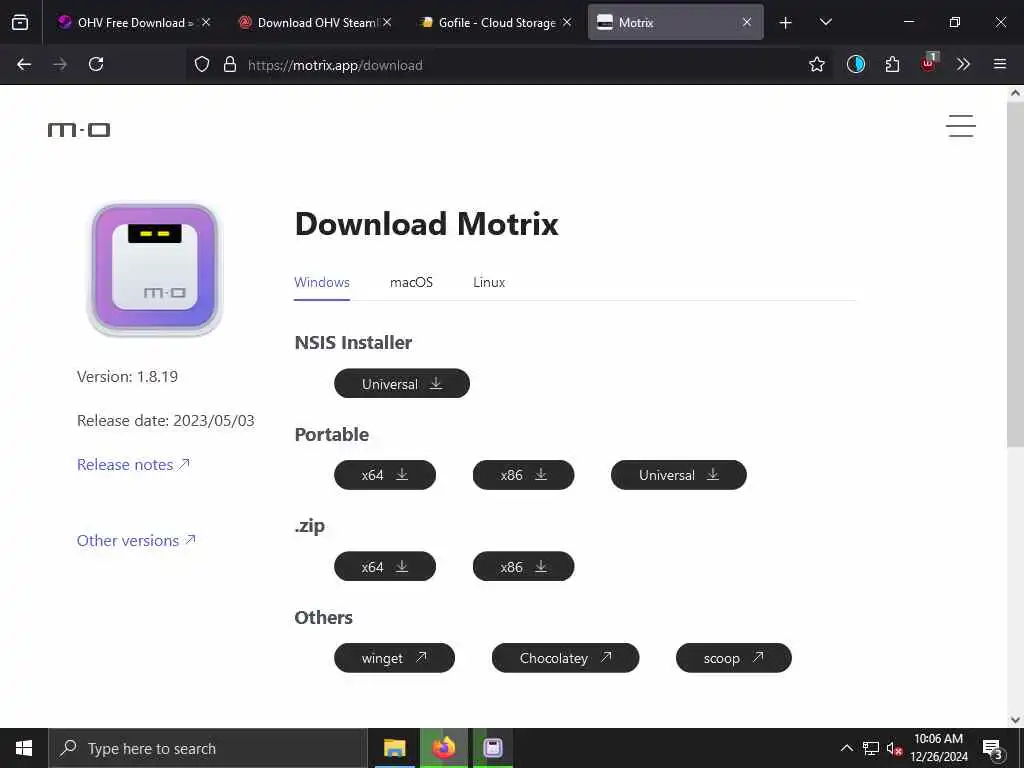Show more toolbar tools overflow chevron
Image resolution: width=1024 pixels, height=768 pixels.
click(963, 64)
